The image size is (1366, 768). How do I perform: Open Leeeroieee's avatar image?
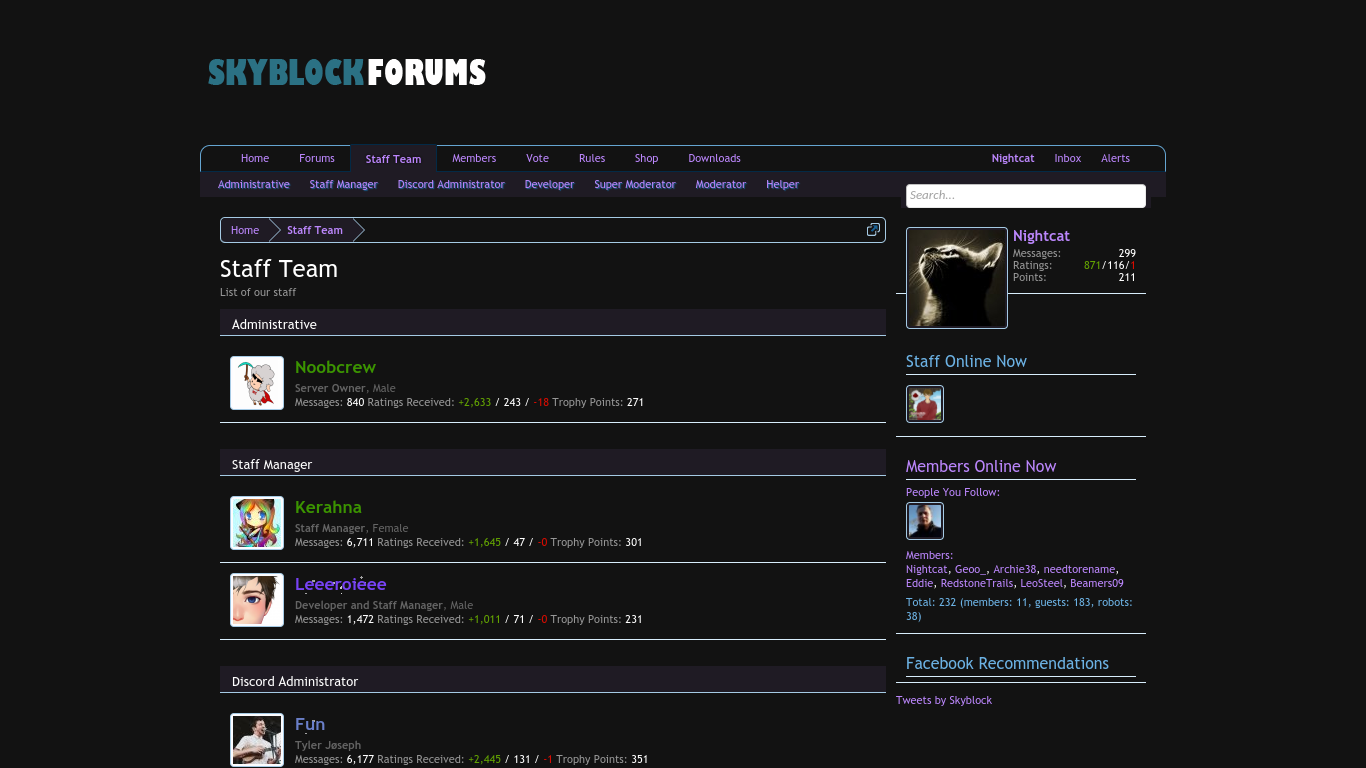click(257, 600)
